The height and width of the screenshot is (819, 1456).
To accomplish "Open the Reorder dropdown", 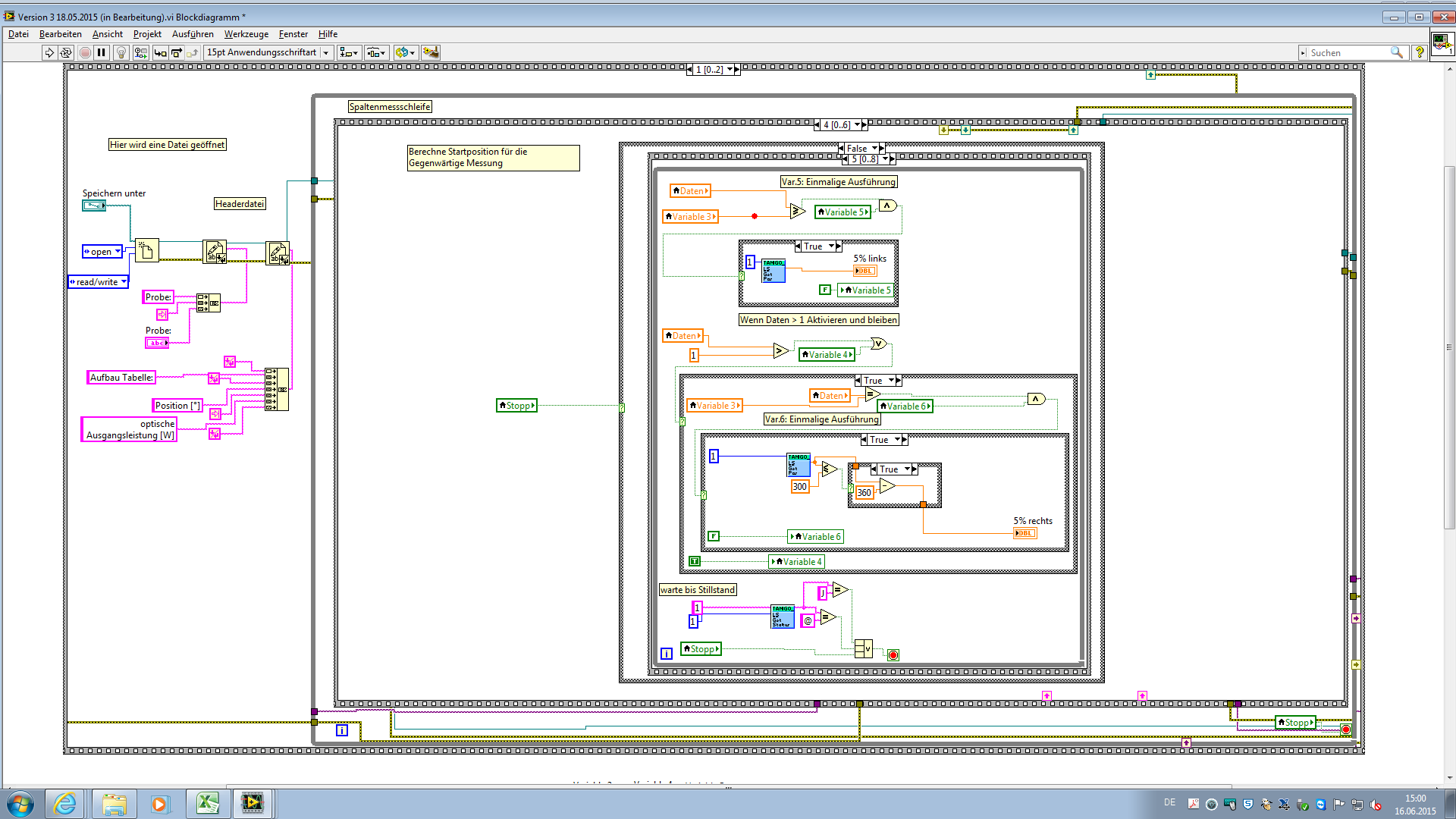I will pos(405,52).
